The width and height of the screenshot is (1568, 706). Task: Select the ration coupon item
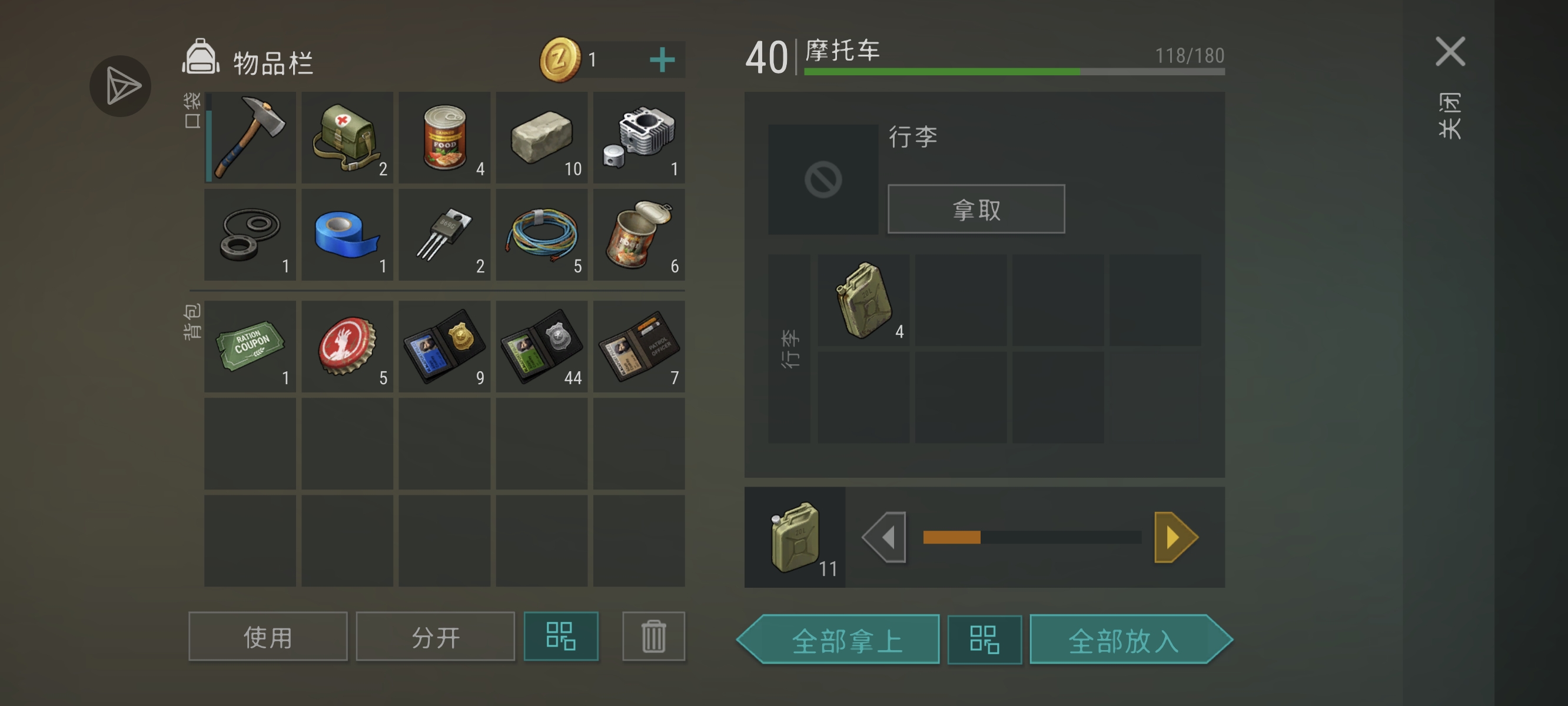point(250,347)
